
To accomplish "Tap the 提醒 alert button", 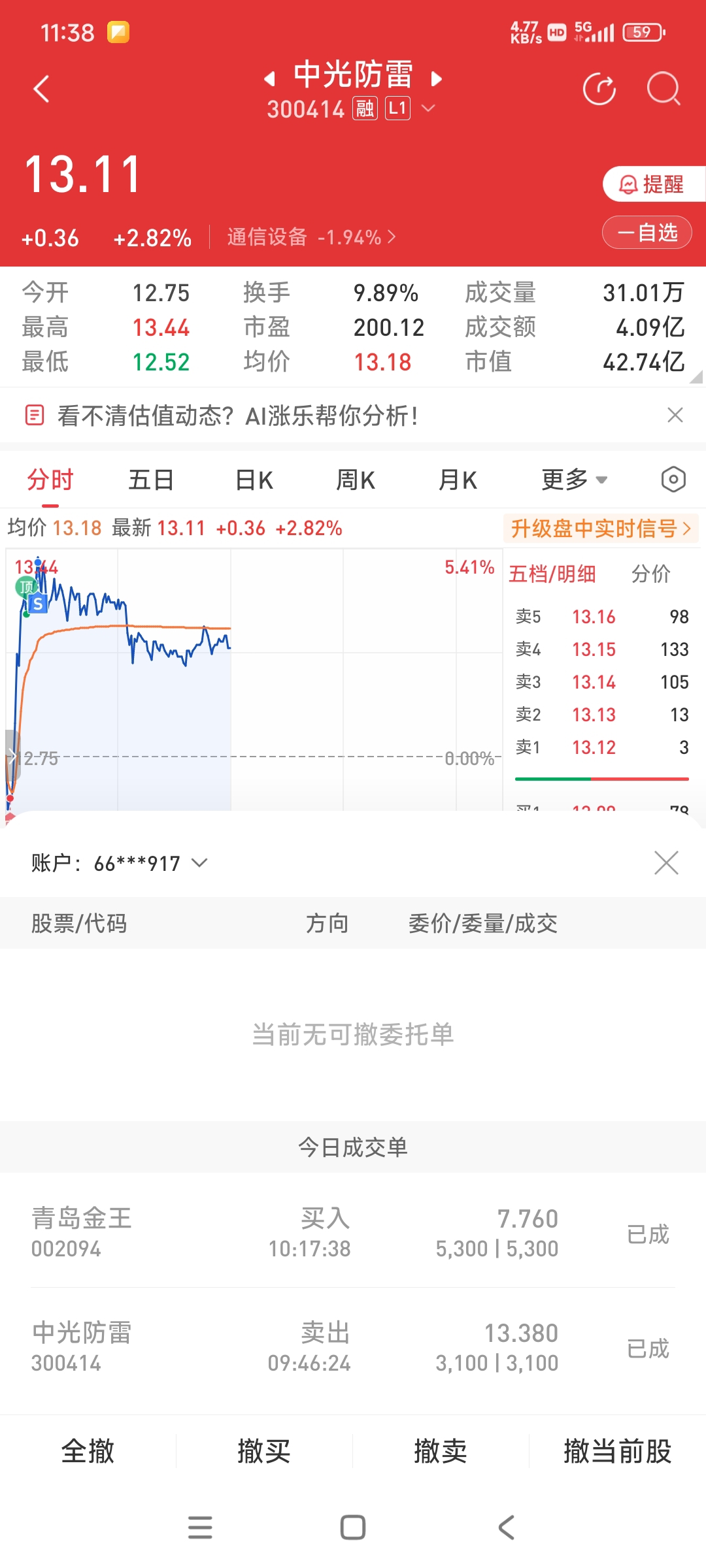I will (x=654, y=184).
